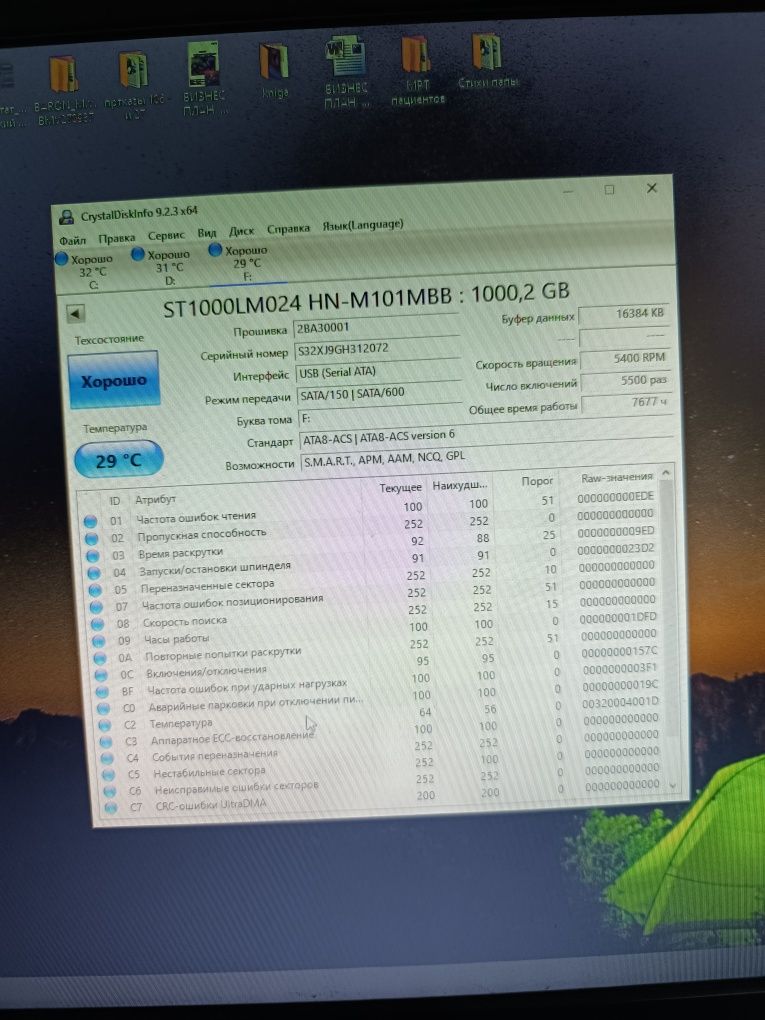Select the C: drive status tab
The image size is (765, 1020).
[x=85, y=271]
